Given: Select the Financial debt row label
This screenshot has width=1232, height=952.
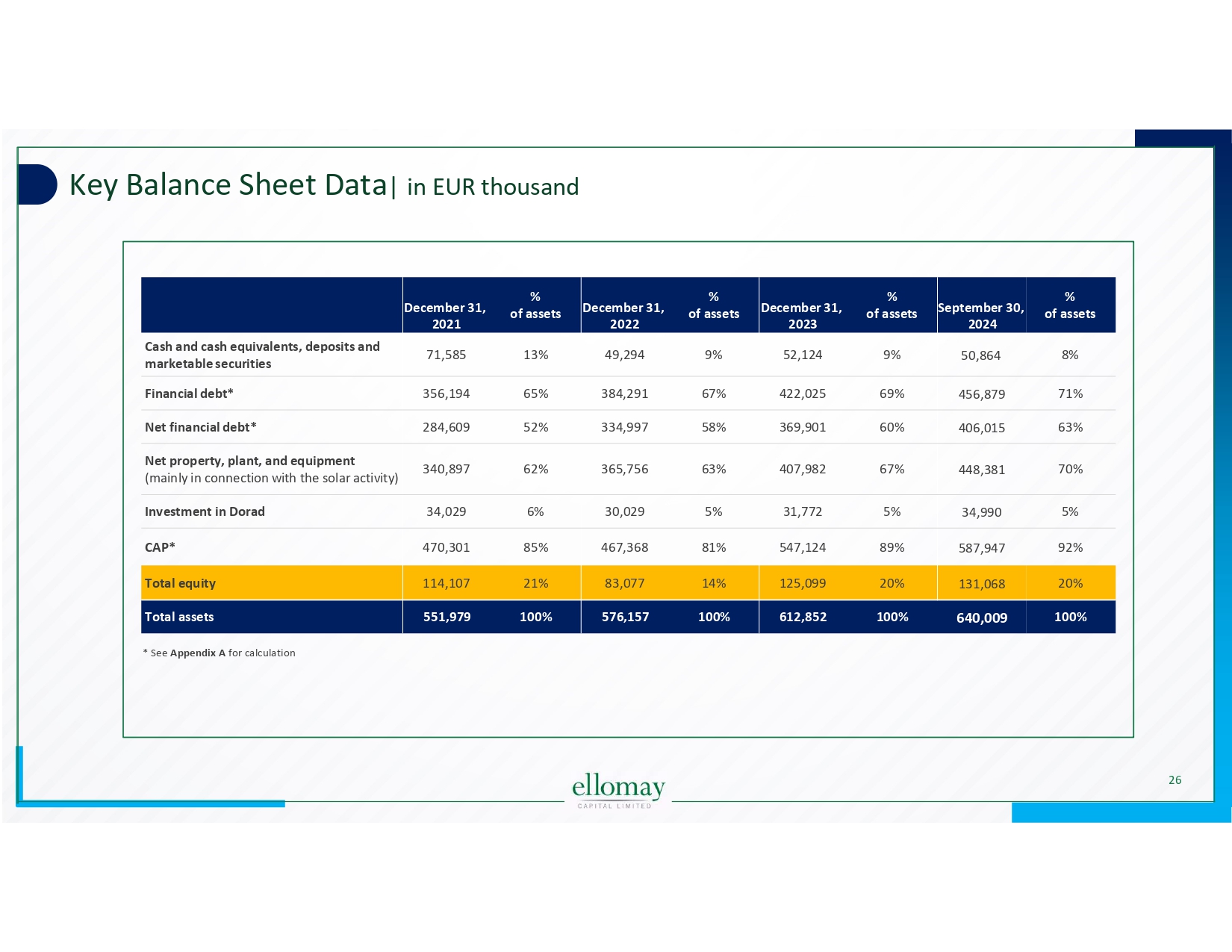Looking at the screenshot, I should pyautogui.click(x=189, y=394).
